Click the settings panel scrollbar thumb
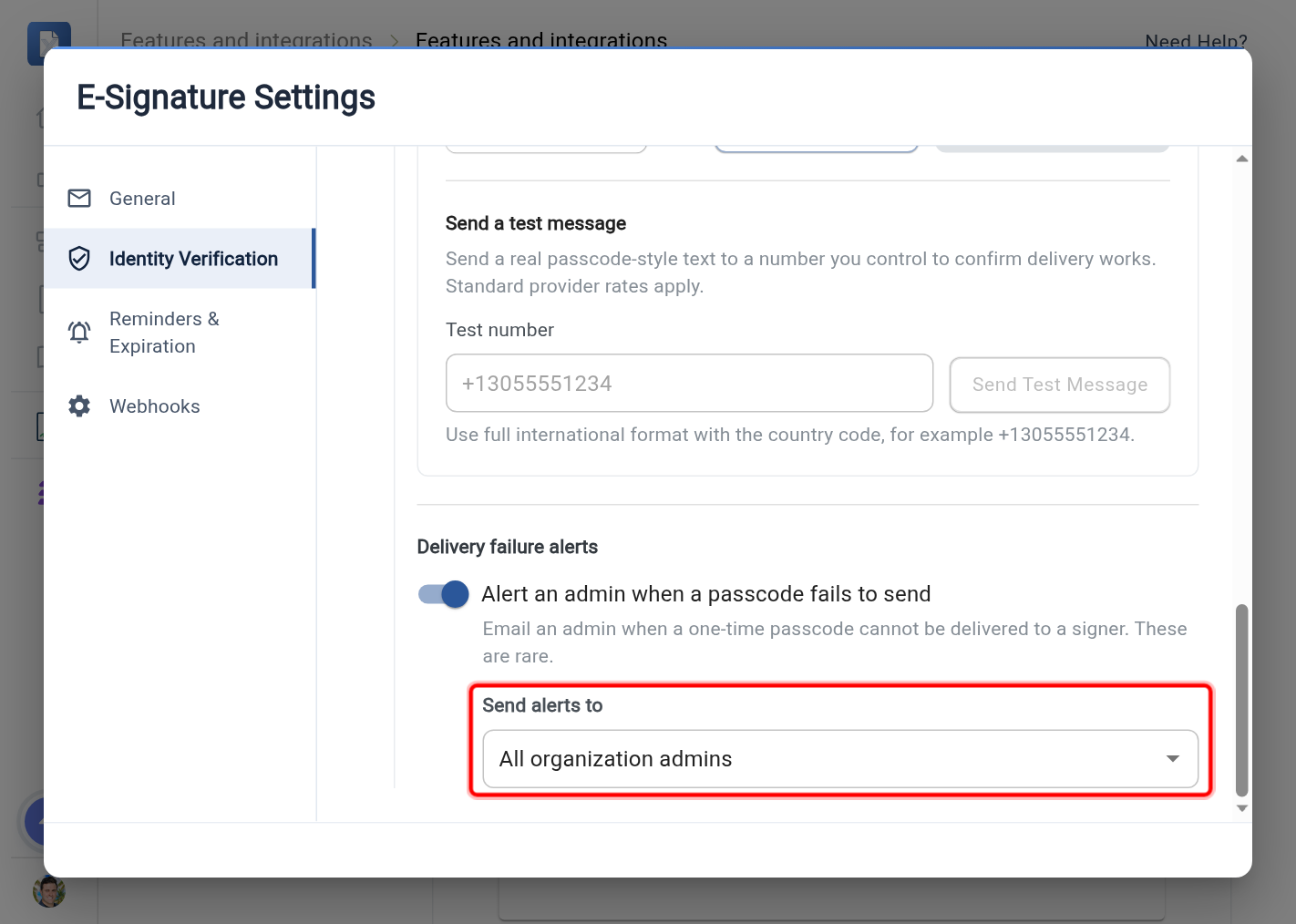Viewport: 1296px width, 924px height. pos(1241,700)
